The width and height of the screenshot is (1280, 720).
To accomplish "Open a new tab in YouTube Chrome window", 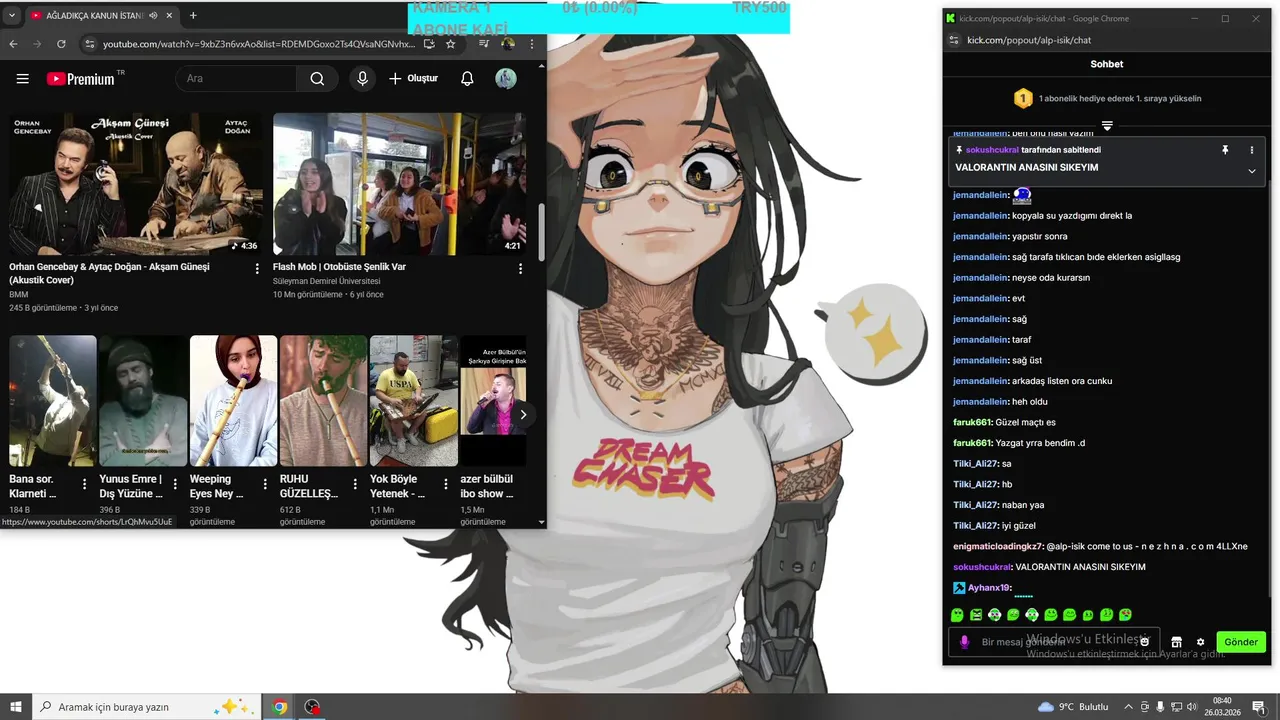I will tap(193, 15).
